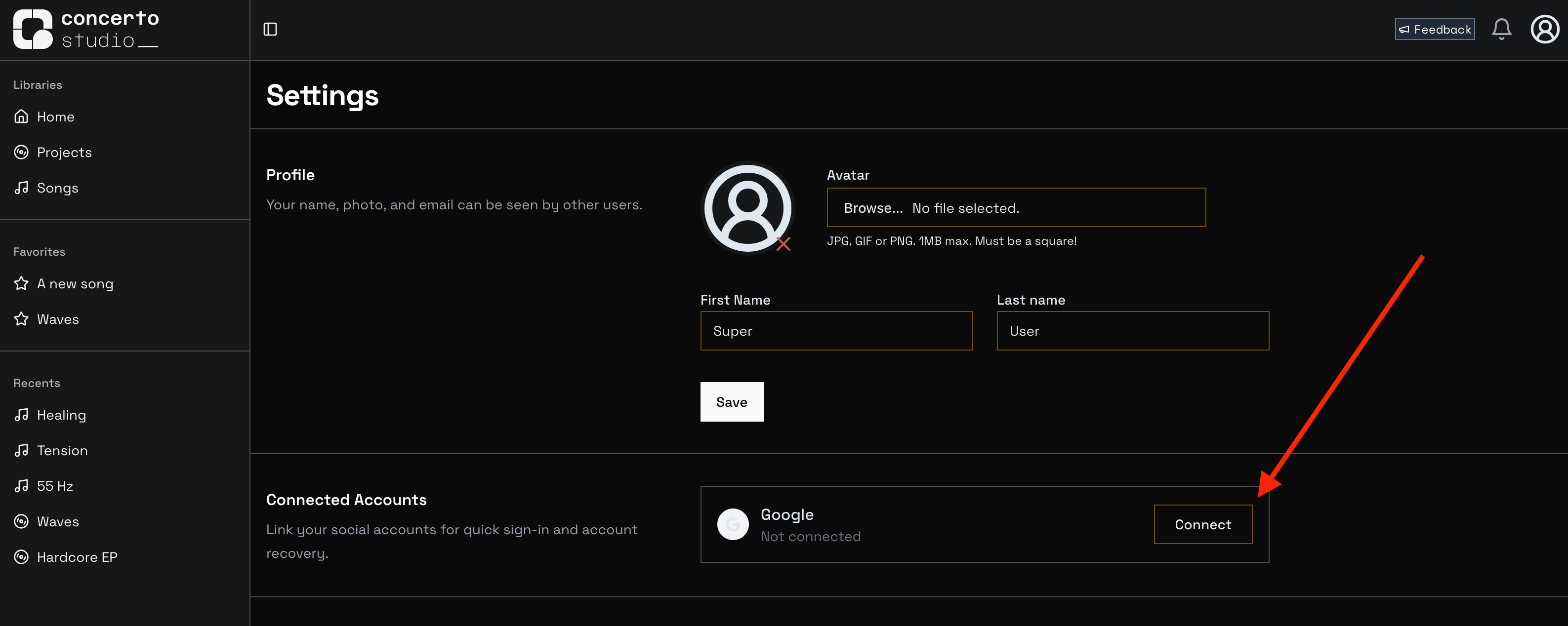1568x626 pixels.
Task: Click the star icon beside A new song
Action: pyautogui.click(x=21, y=283)
